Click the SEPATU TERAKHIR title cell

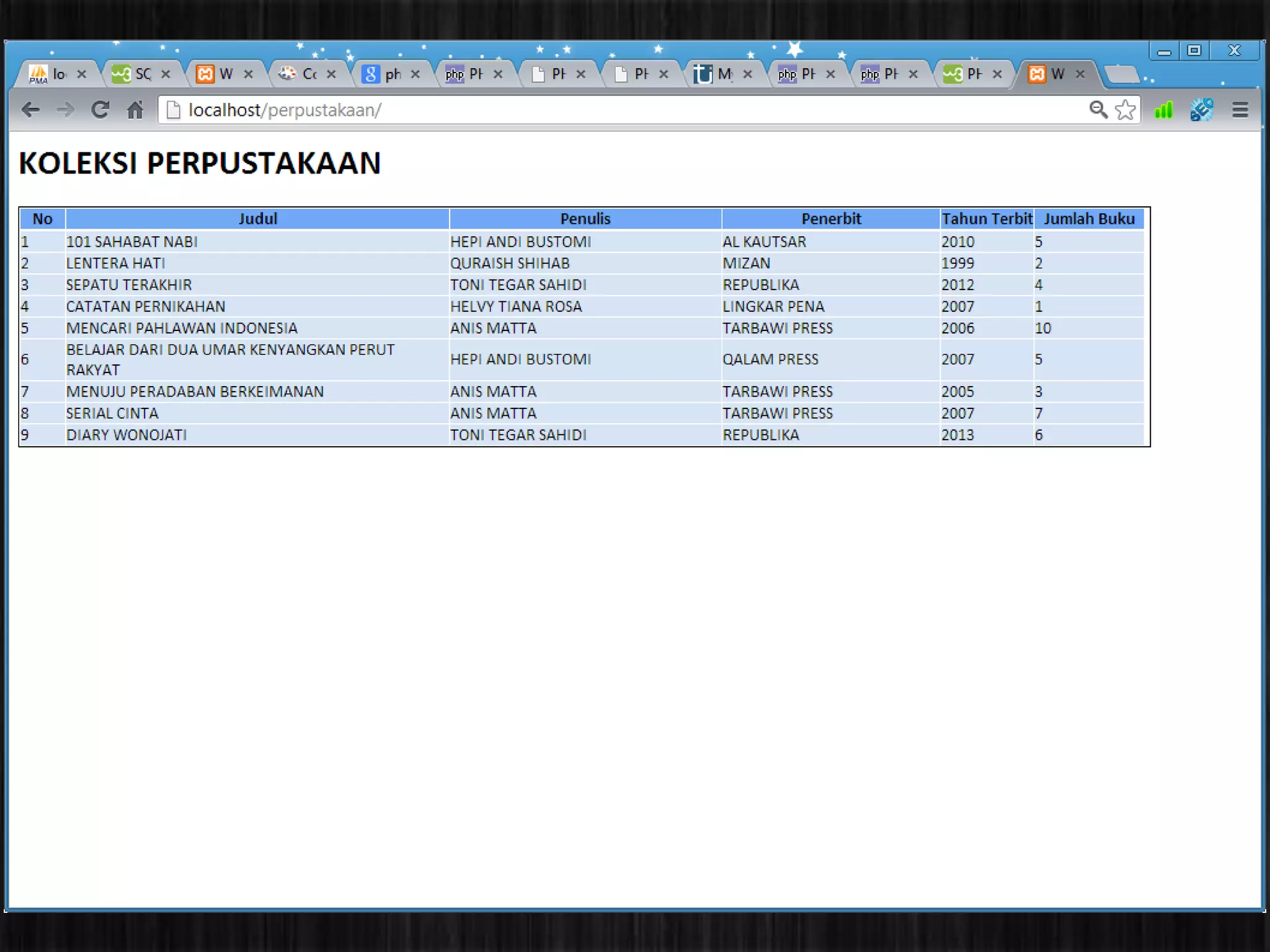coord(129,284)
